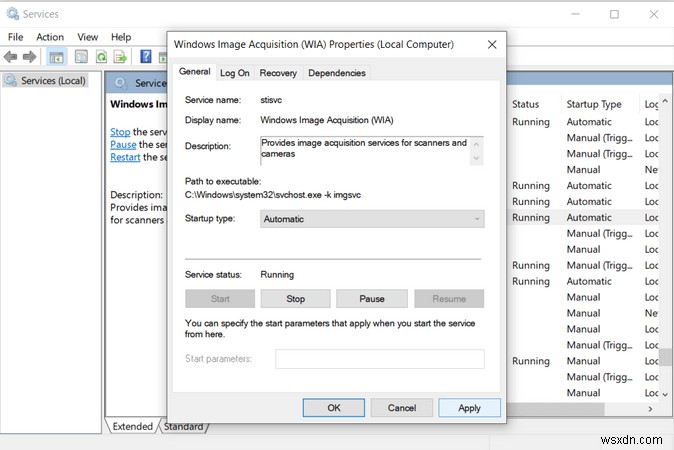
Task: Open Help via the blue question mark icon
Action: tap(146, 57)
